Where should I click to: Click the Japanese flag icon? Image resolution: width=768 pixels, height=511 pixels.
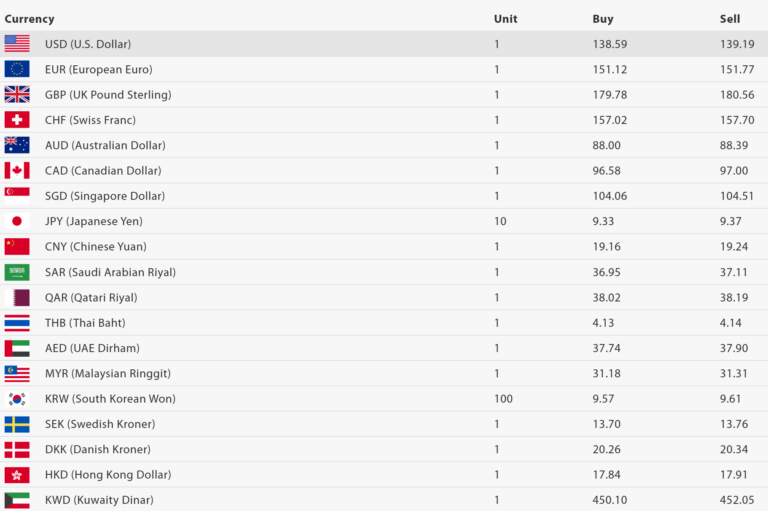(x=17, y=221)
